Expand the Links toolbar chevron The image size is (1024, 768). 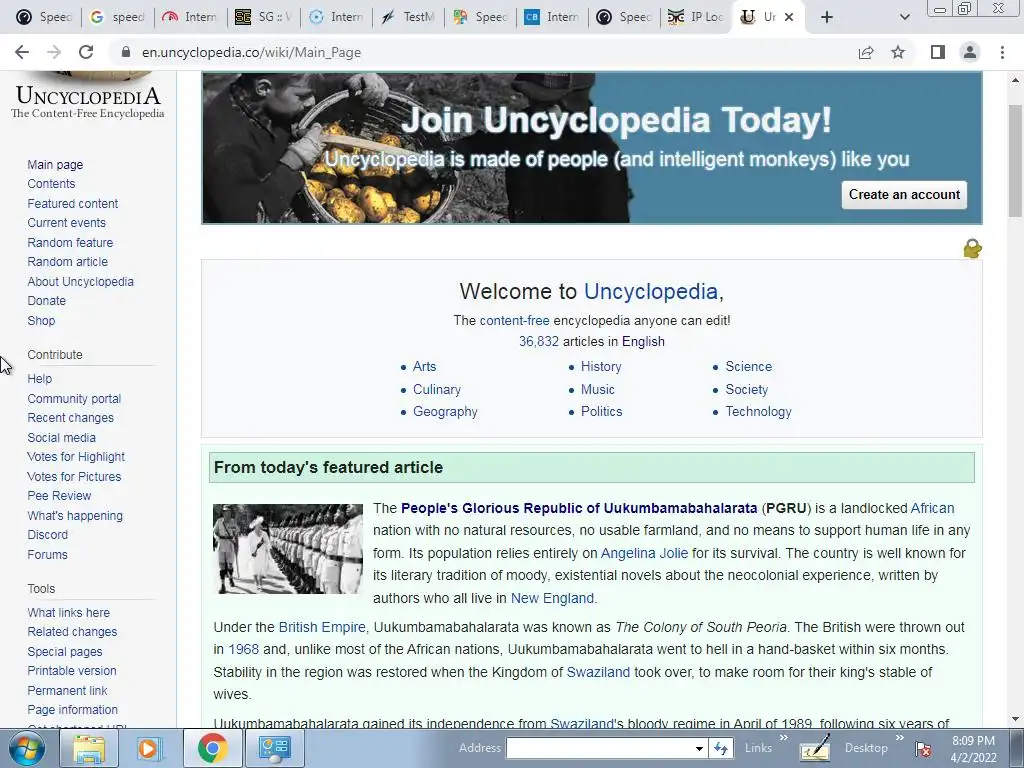point(783,738)
